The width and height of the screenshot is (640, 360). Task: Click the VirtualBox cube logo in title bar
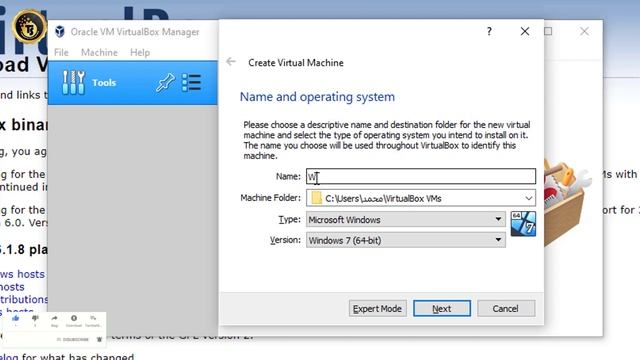[60, 31]
